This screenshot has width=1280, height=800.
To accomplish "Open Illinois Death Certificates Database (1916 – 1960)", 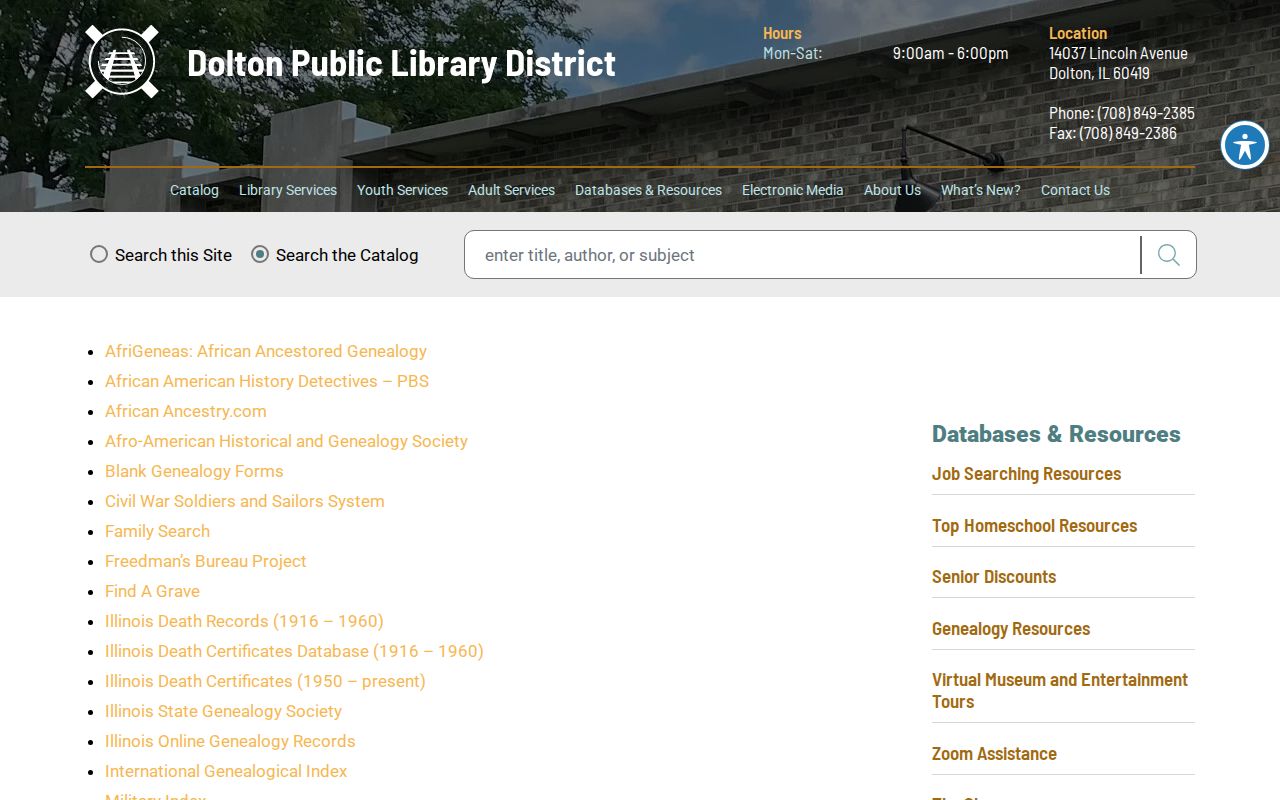I will click(x=294, y=651).
